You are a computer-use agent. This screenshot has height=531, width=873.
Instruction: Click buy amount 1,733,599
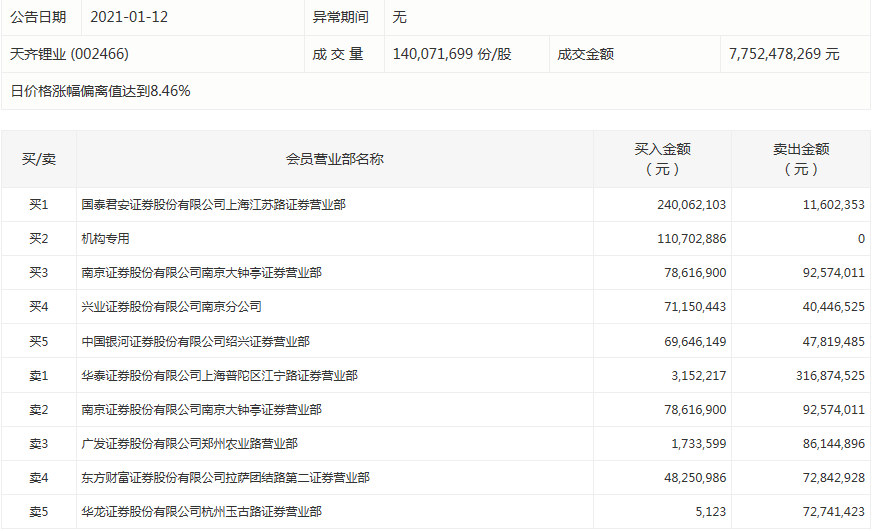[699, 444]
